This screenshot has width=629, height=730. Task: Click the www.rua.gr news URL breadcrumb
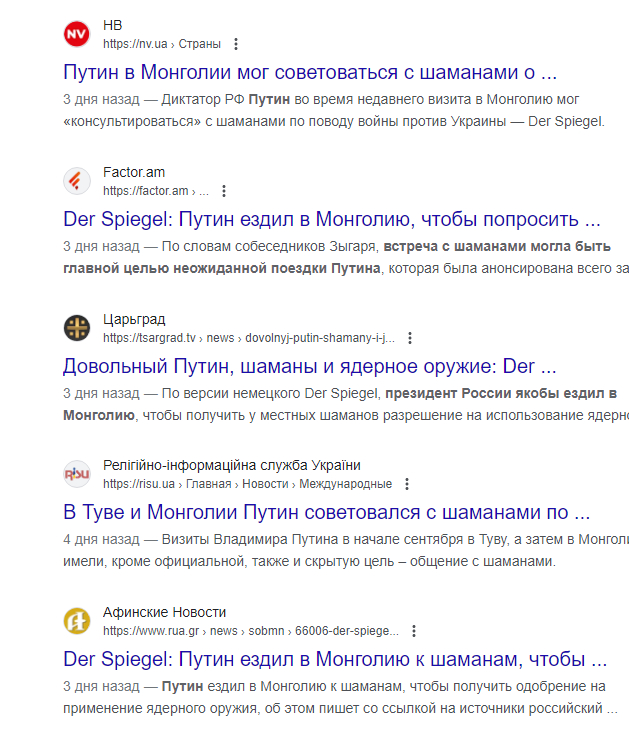tap(251, 631)
